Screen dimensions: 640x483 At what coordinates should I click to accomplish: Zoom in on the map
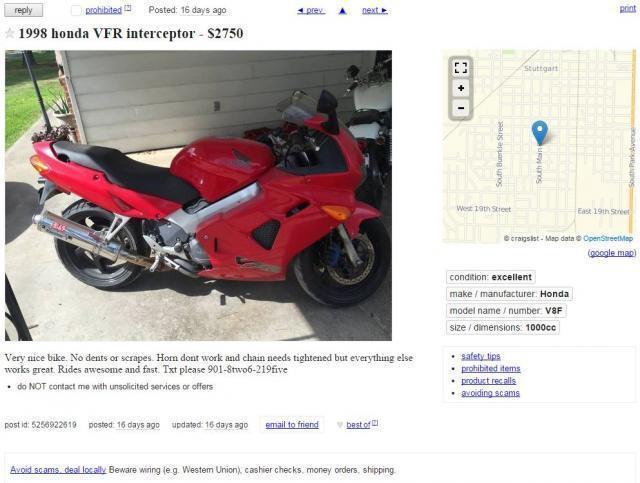click(x=460, y=88)
